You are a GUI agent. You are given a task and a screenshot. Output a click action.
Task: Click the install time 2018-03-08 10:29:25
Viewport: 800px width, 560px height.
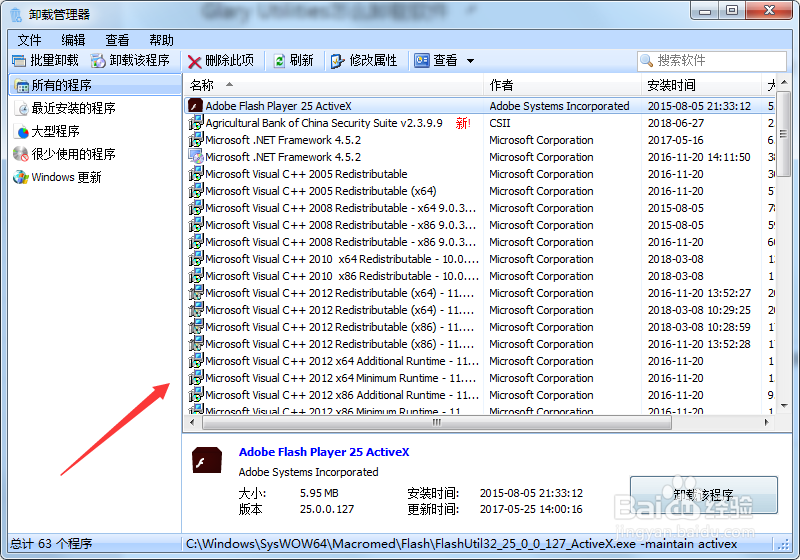click(699, 310)
